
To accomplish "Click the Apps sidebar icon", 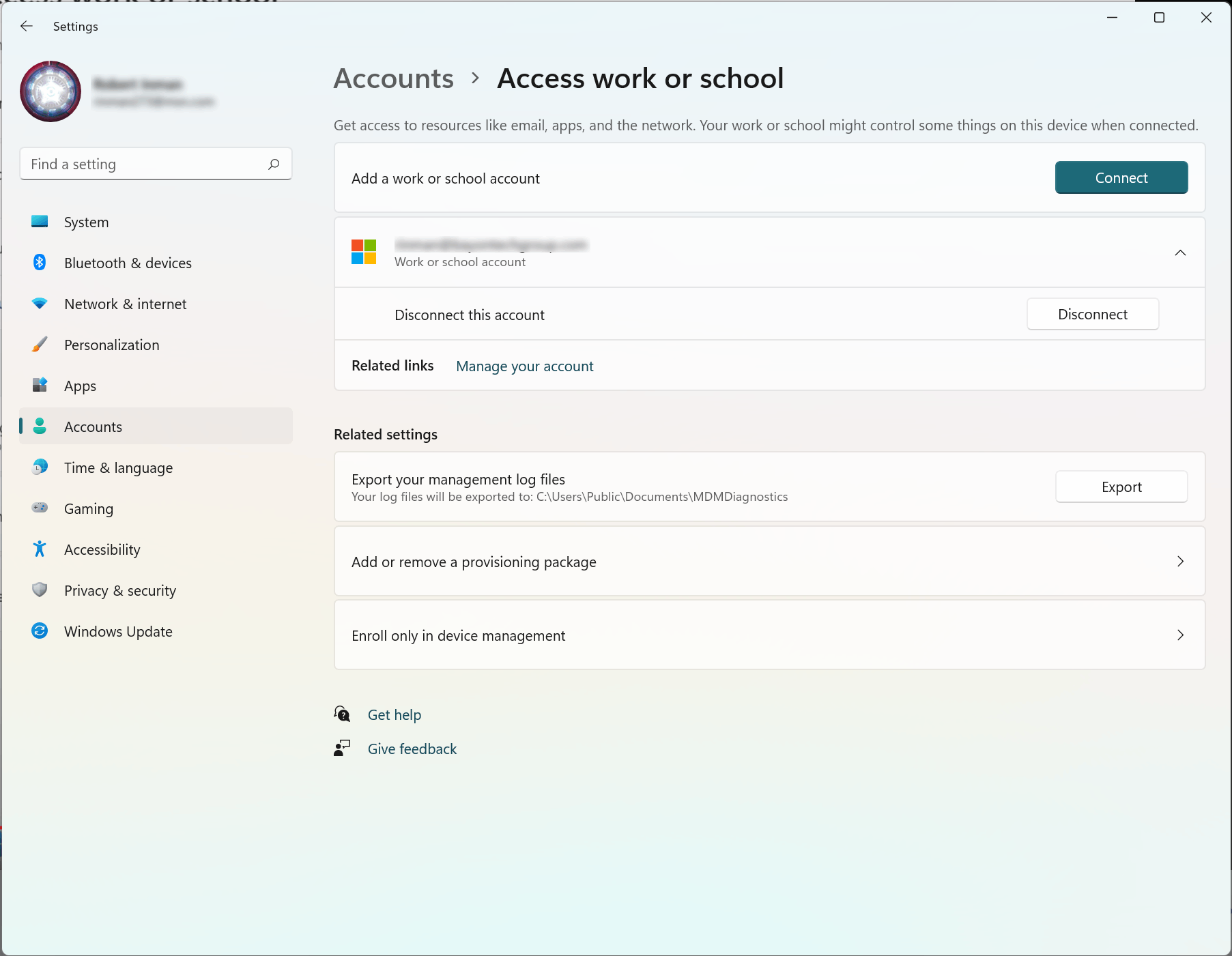I will (40, 386).
